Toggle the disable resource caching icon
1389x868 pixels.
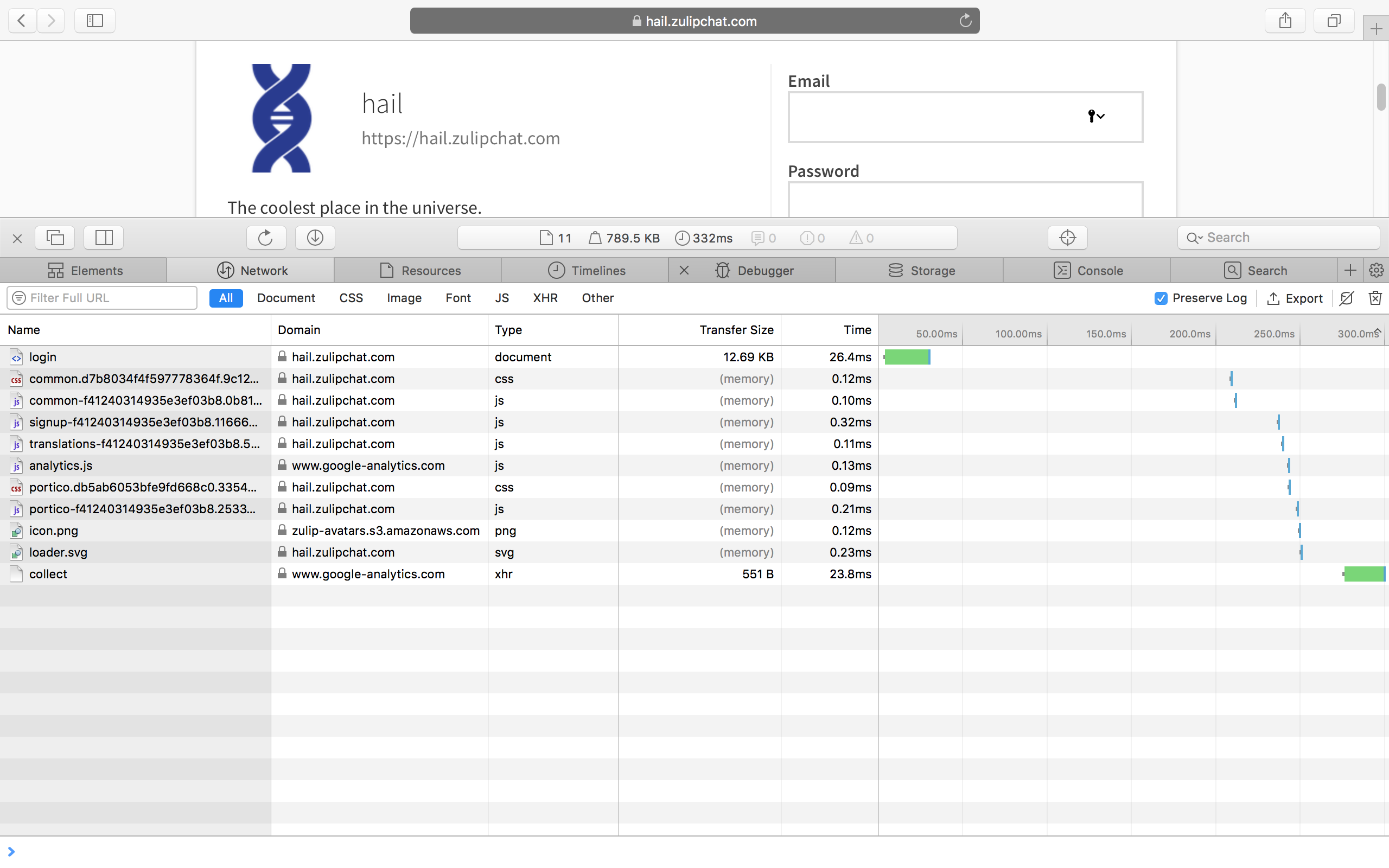click(x=1346, y=298)
